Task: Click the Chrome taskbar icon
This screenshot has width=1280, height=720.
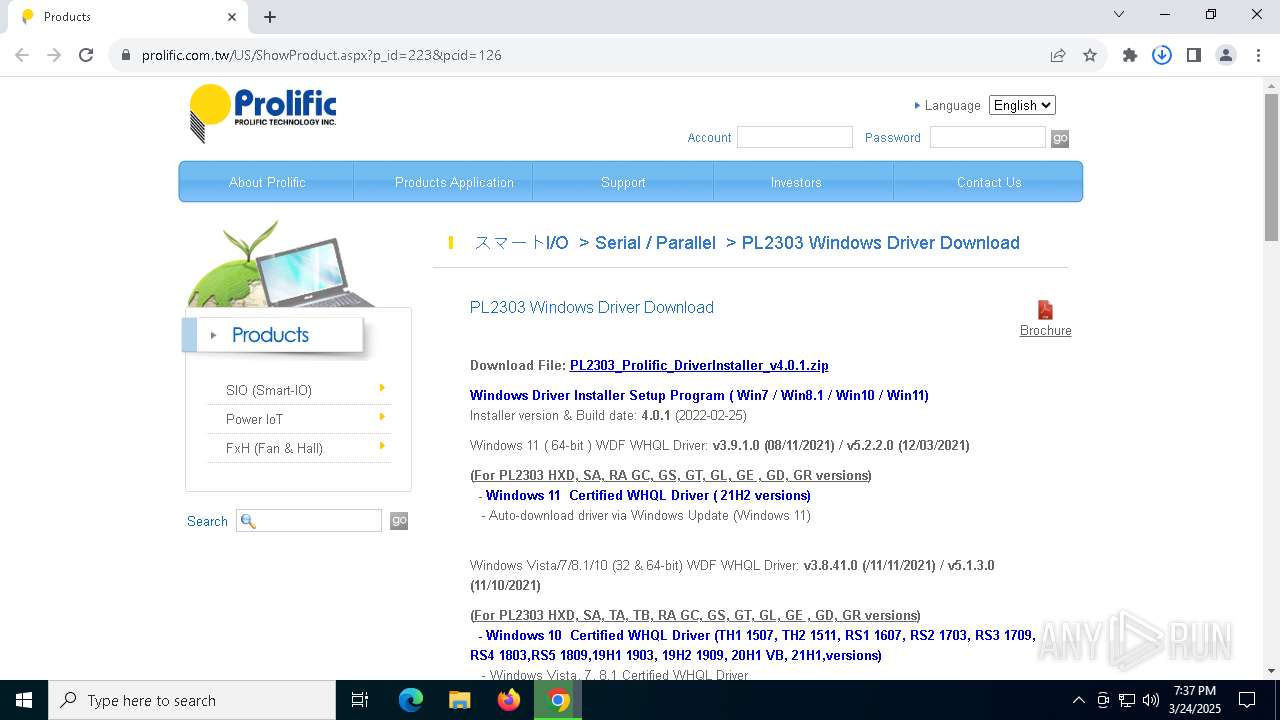Action: pos(558,700)
